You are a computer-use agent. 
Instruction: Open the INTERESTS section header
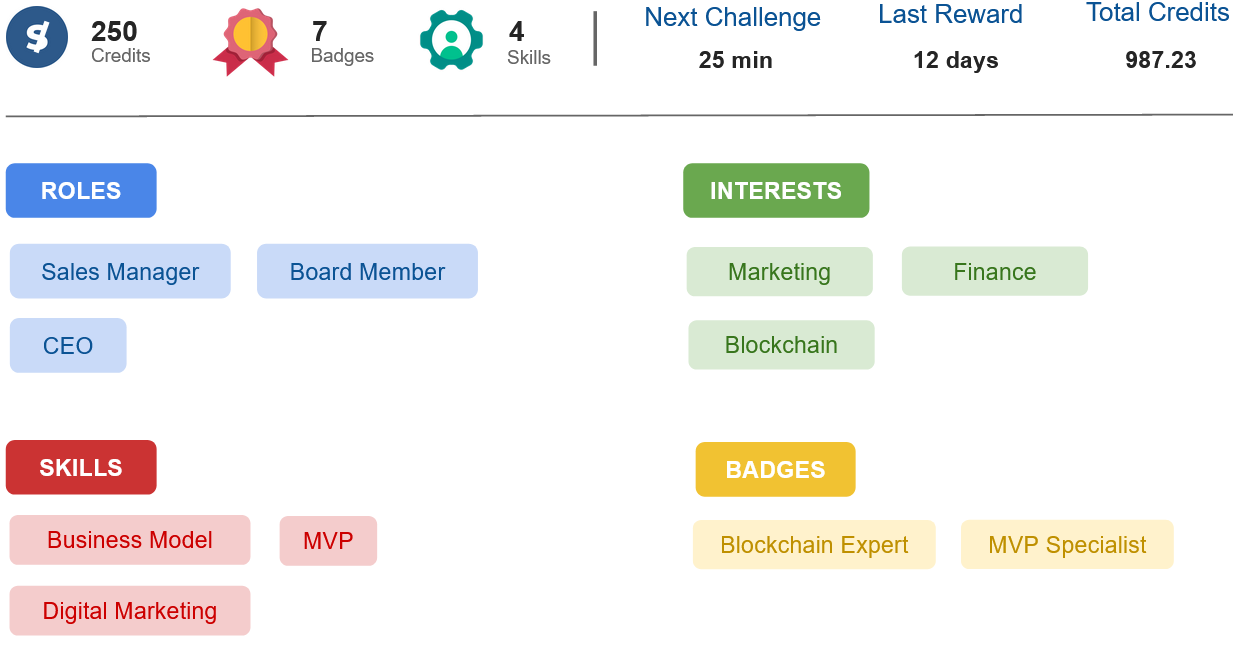(776, 191)
